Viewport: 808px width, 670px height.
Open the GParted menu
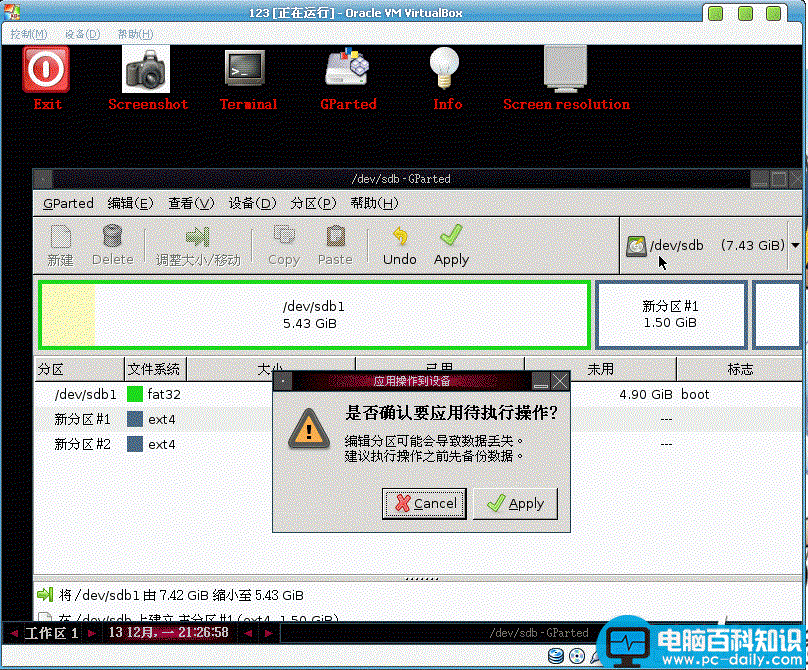[x=68, y=203]
